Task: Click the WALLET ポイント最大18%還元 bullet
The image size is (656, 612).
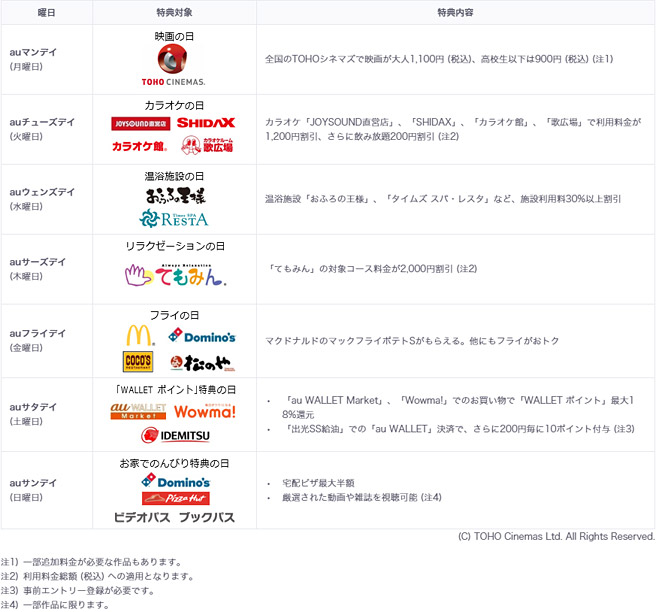Action: coord(458,407)
